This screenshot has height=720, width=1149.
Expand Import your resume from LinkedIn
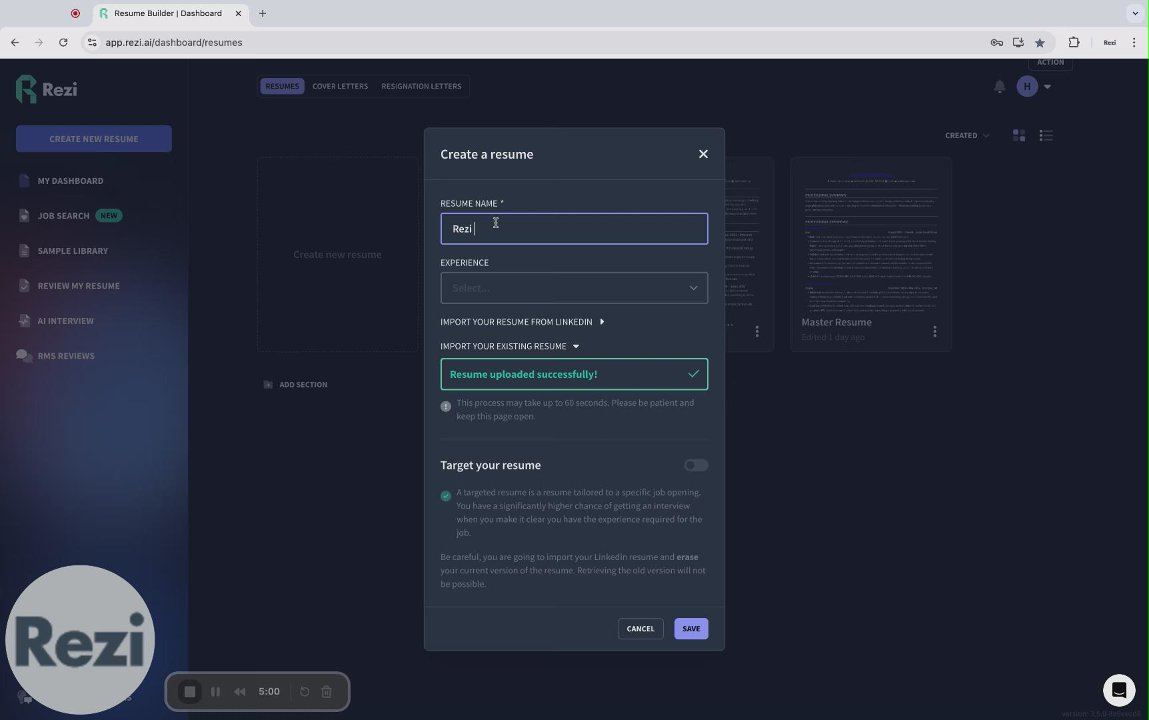point(522,322)
